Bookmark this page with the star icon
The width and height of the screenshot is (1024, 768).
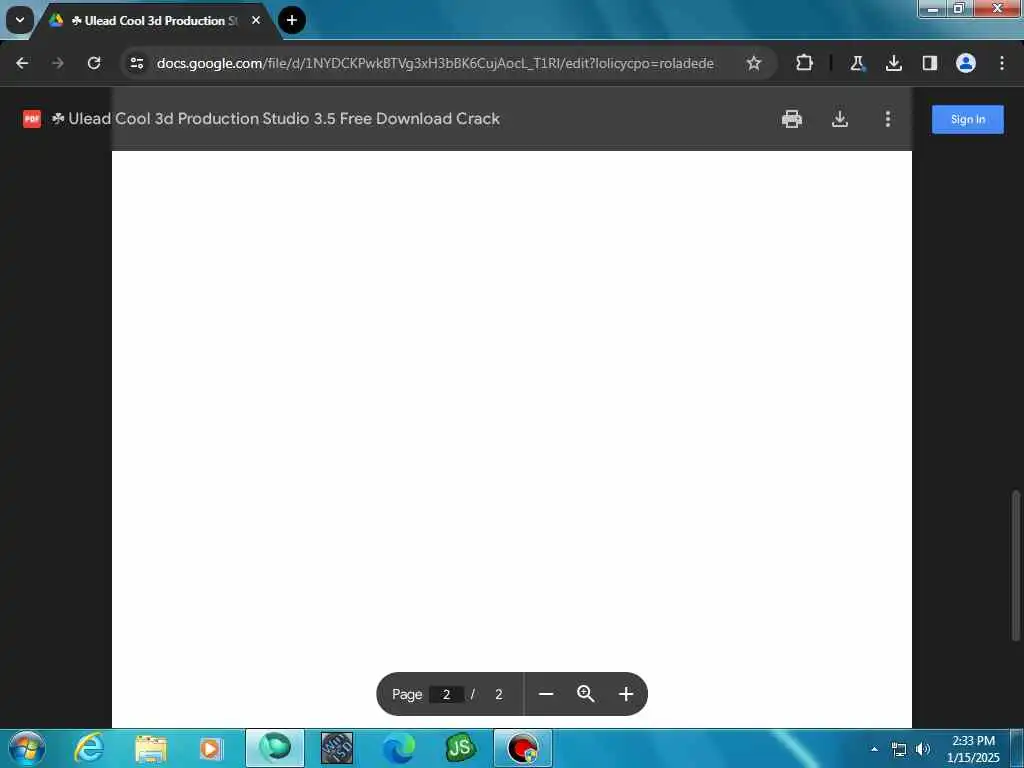pos(754,63)
